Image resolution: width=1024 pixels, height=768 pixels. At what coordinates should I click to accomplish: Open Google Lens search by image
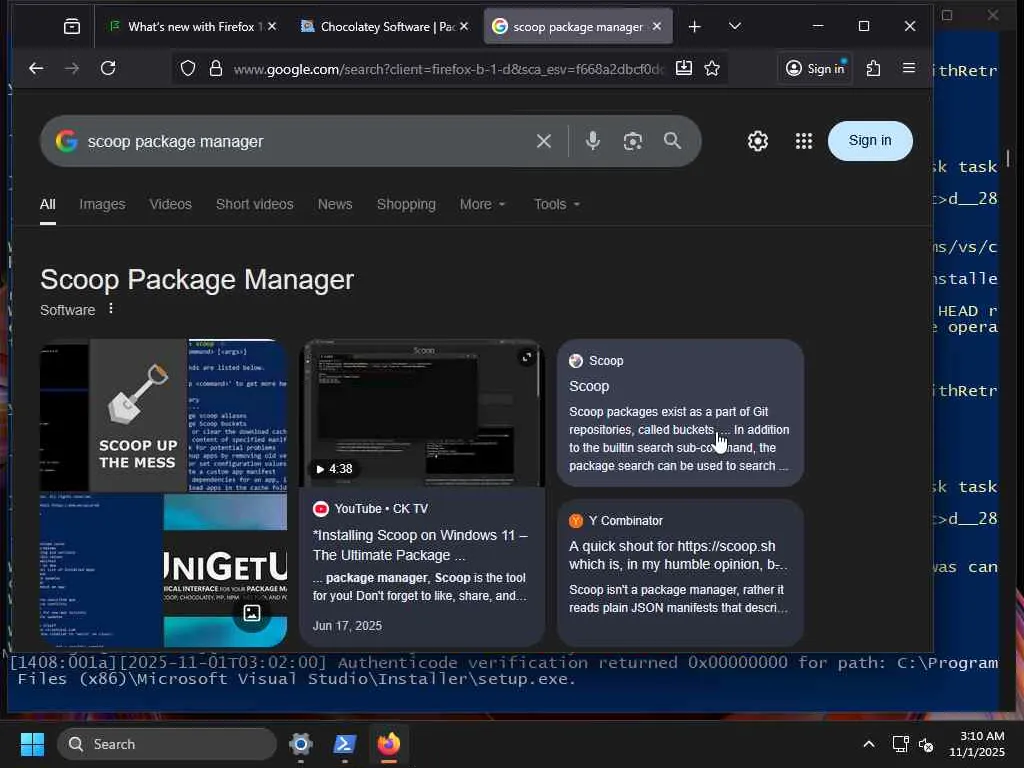tap(632, 141)
